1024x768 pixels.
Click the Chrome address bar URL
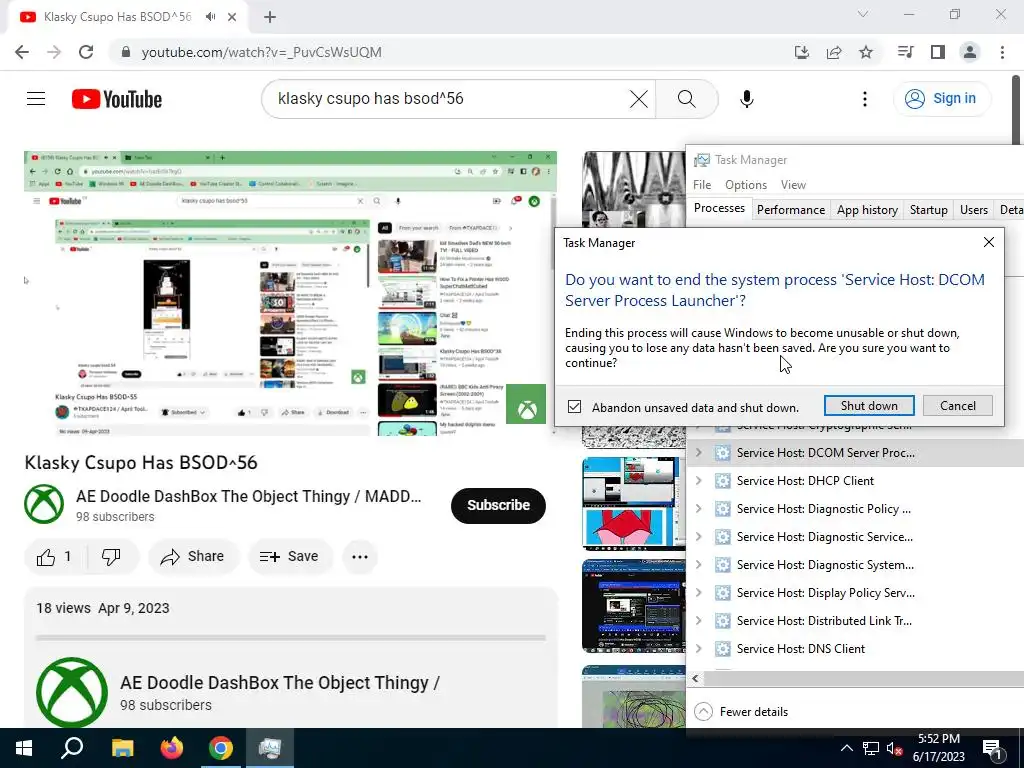(x=261, y=52)
